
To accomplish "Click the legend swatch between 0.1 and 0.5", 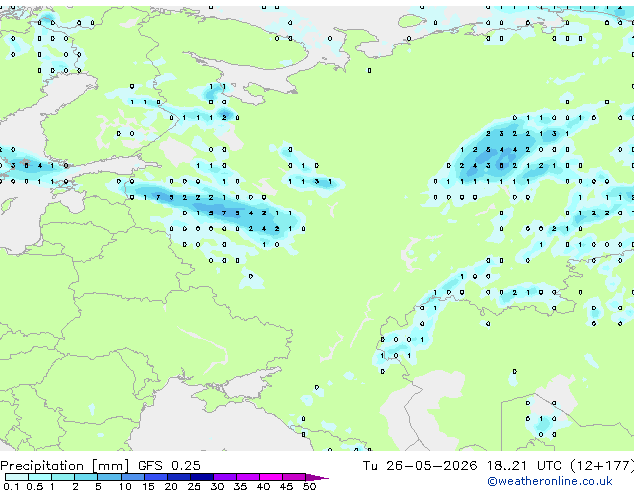I will [x=17, y=477].
